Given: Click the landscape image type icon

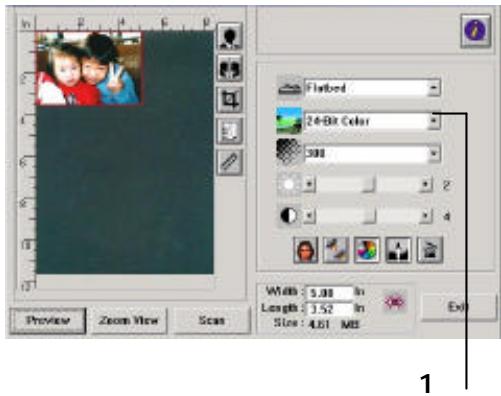Looking at the screenshot, I should pyautogui.click(x=289, y=121).
